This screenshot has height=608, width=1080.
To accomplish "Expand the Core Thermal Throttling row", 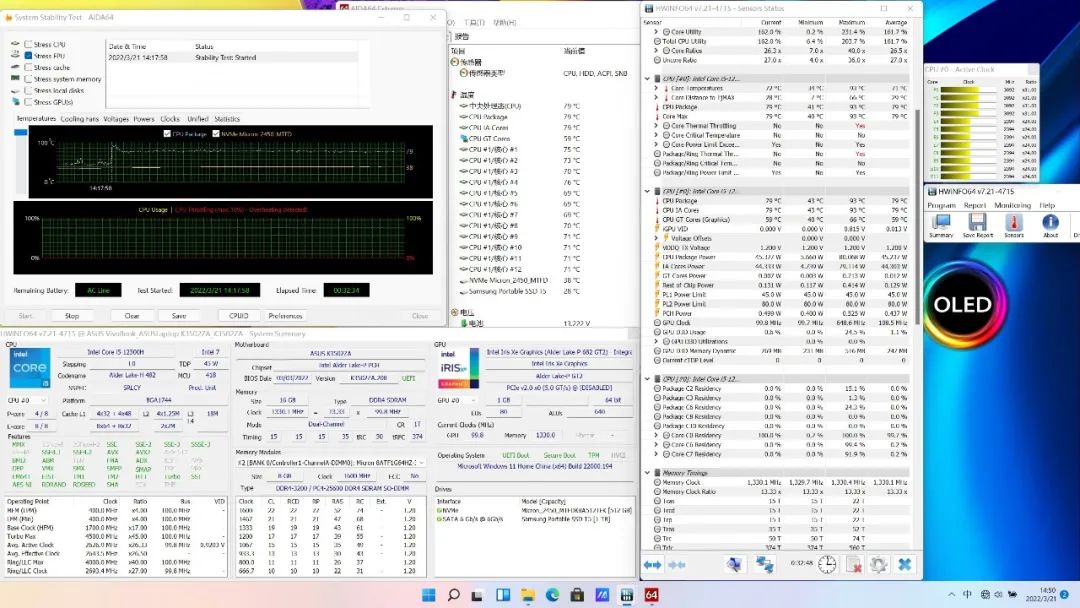I will click(656, 126).
